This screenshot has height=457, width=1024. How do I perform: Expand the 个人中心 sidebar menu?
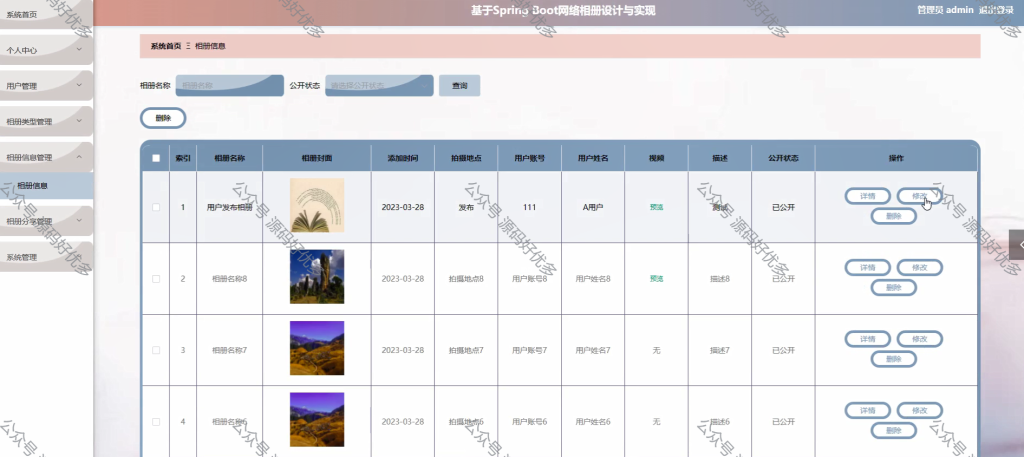pos(46,50)
